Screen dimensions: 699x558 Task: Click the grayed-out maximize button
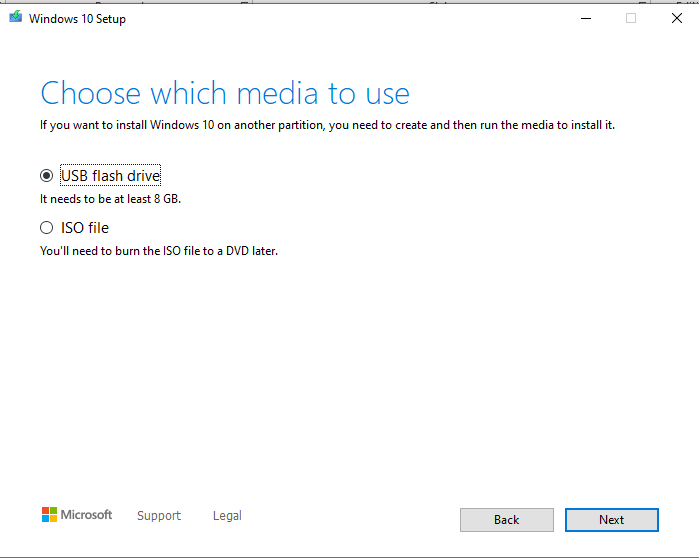point(631,18)
